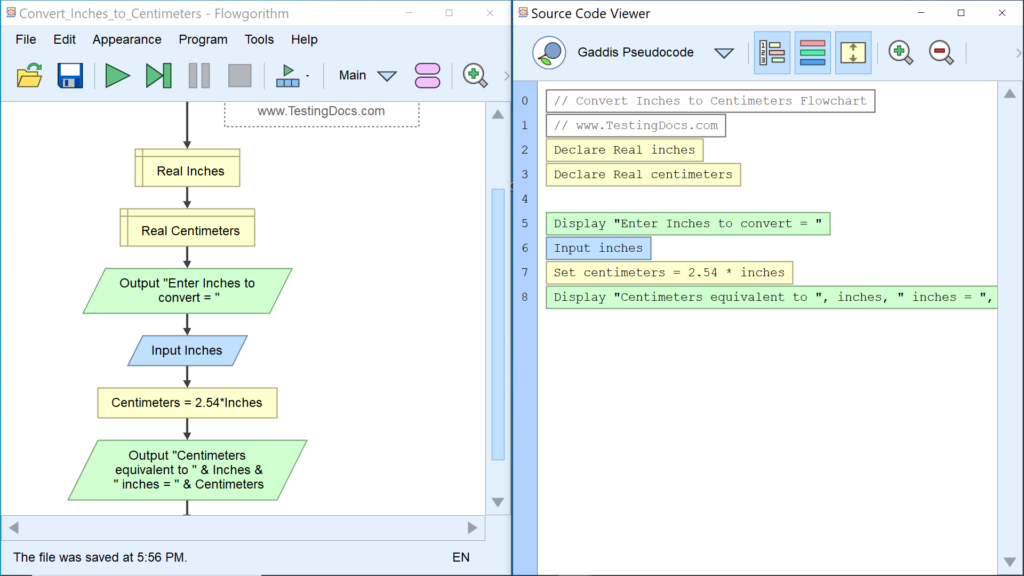
Task: Click the Centimeters = 2.54*Inches assignment box
Action: (187, 403)
